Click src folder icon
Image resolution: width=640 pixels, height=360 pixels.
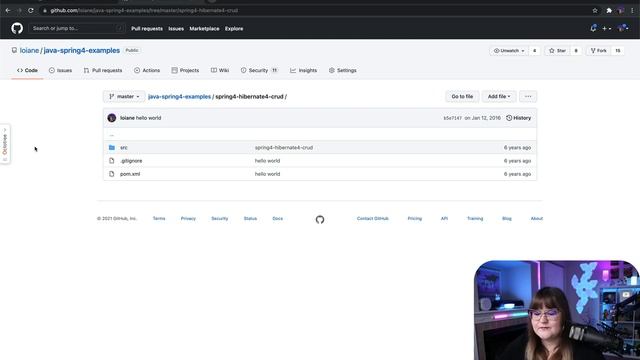click(112, 147)
